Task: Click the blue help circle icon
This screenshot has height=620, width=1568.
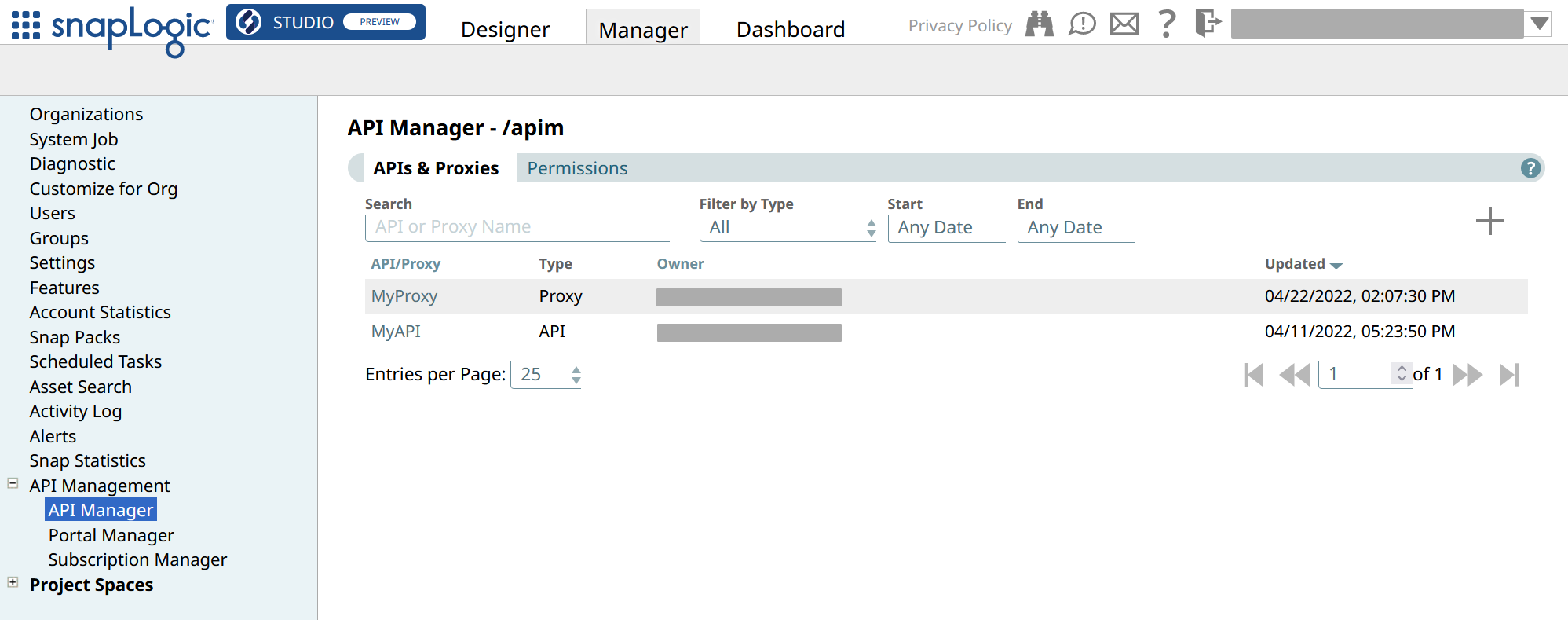Action: pyautogui.click(x=1530, y=168)
